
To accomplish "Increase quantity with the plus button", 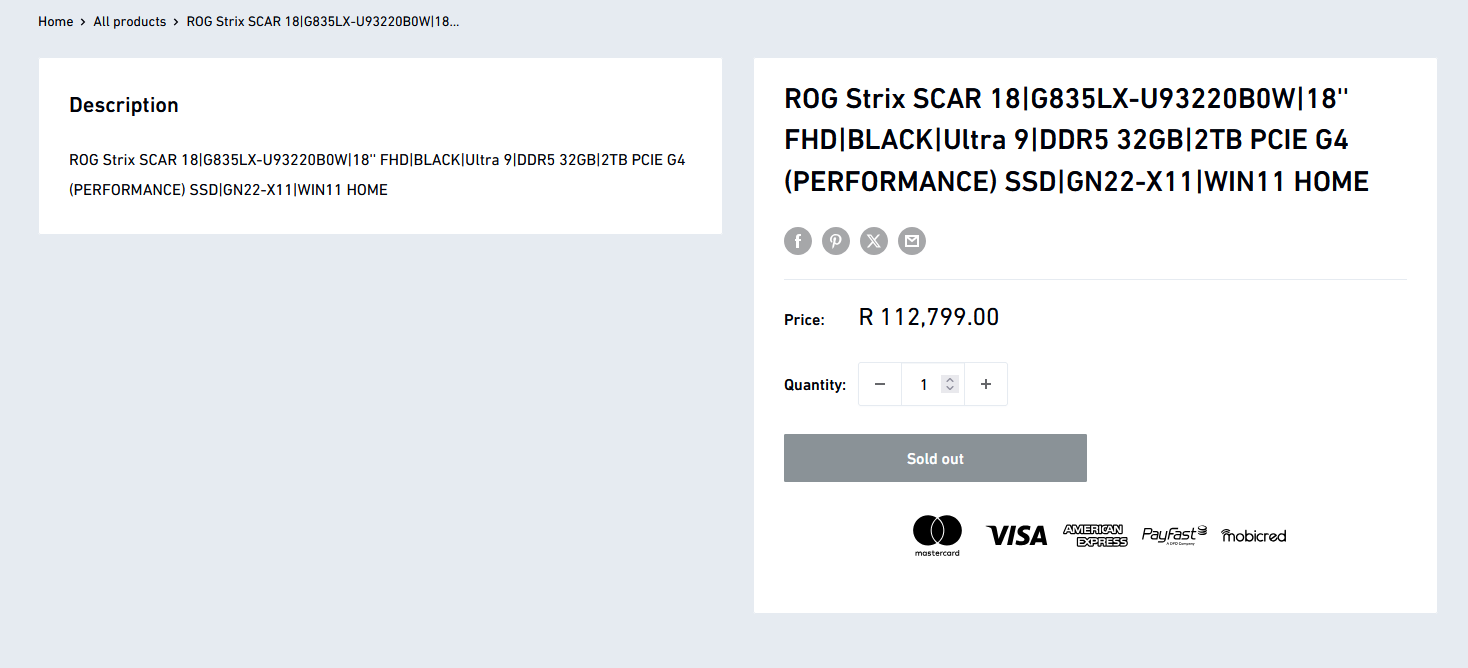I will pos(986,384).
